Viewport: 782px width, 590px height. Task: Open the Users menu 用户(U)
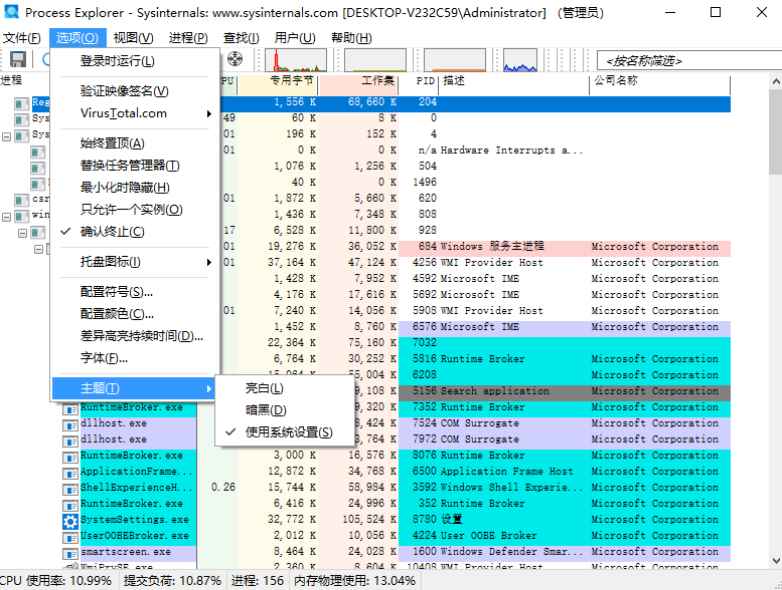[295, 38]
